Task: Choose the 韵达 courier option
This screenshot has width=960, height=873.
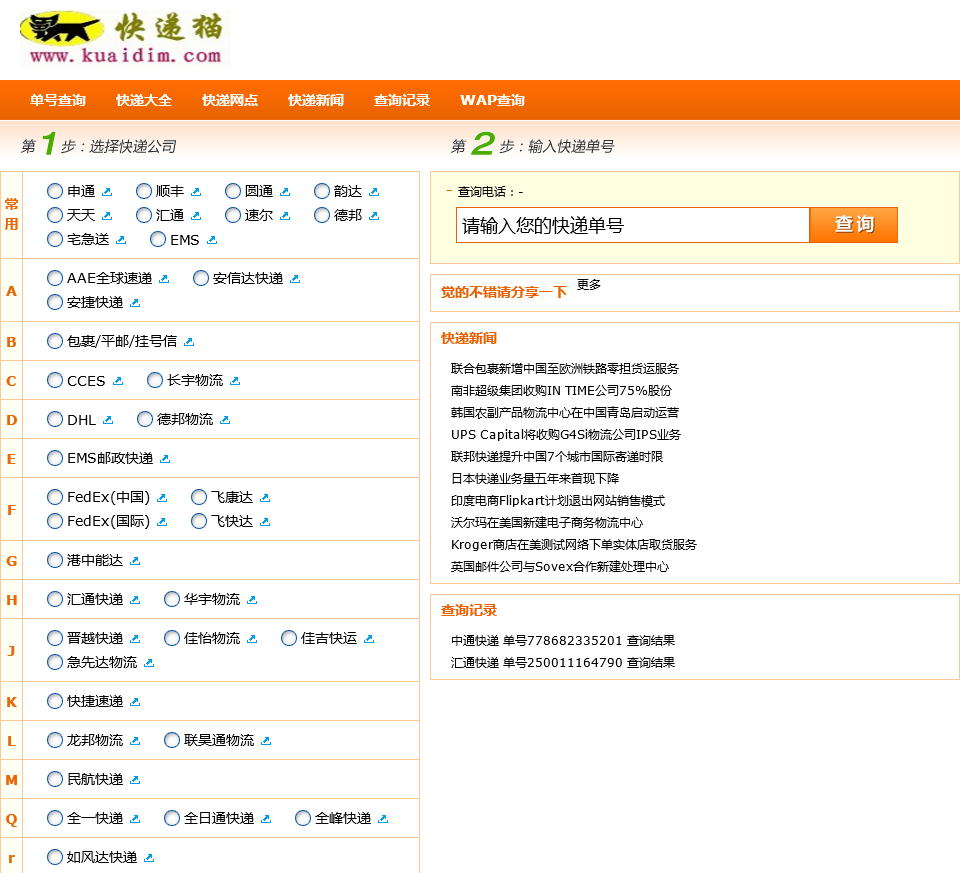Action: (322, 191)
